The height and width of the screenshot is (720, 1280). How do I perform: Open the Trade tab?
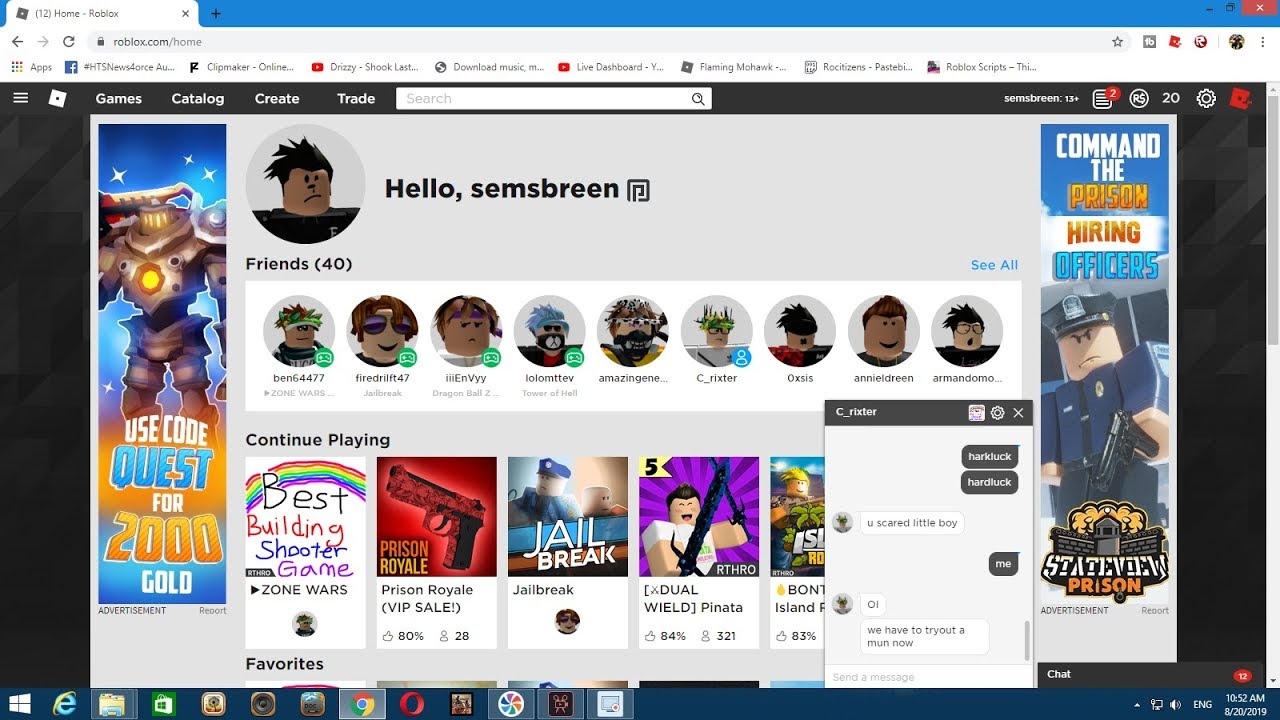click(x=356, y=98)
